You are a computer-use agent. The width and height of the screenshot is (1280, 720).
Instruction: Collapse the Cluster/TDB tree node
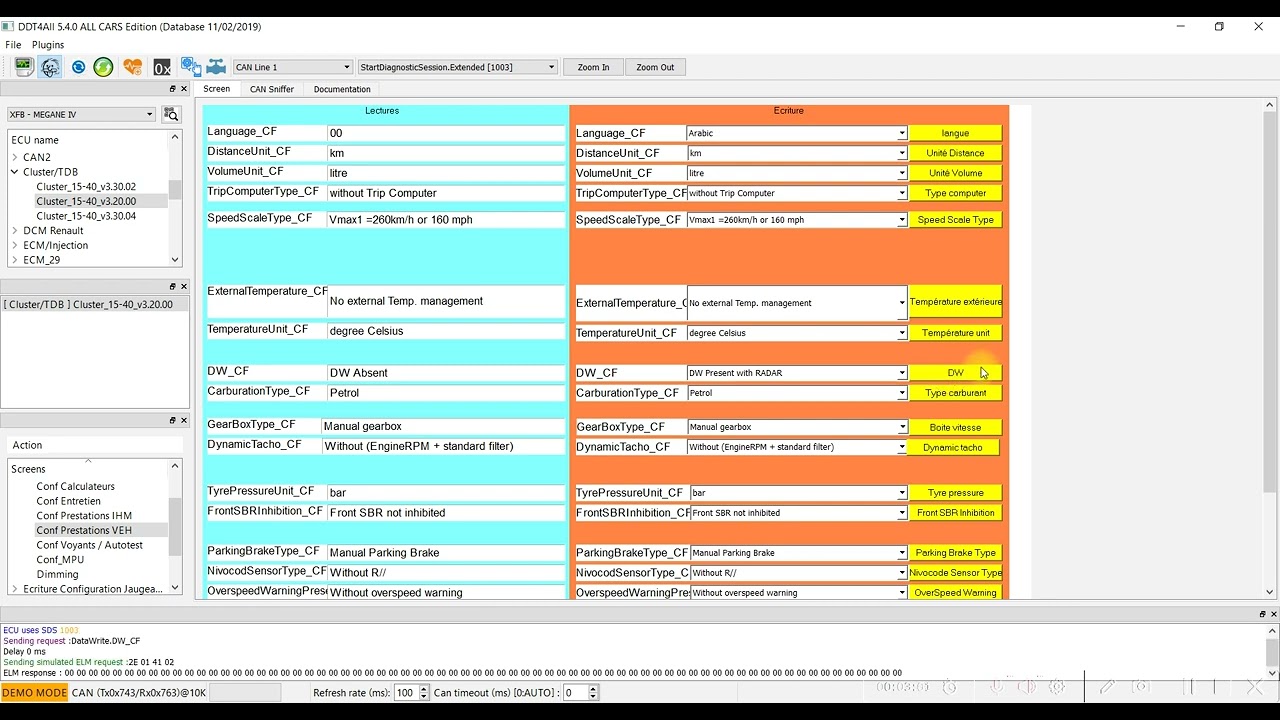point(15,172)
